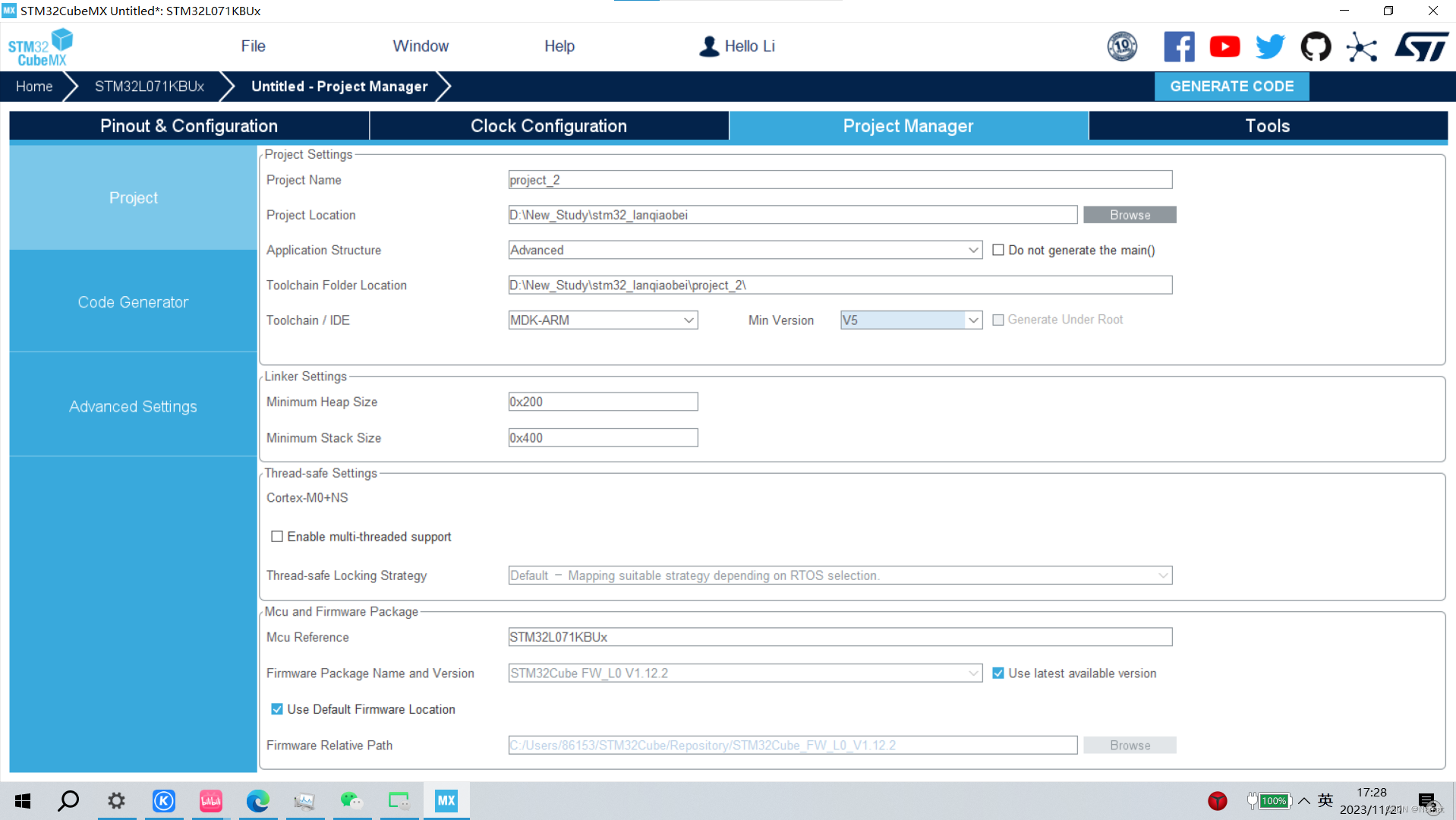Image resolution: width=1456 pixels, height=820 pixels.
Task: Click the Mcu Reference field
Action: tap(840, 637)
